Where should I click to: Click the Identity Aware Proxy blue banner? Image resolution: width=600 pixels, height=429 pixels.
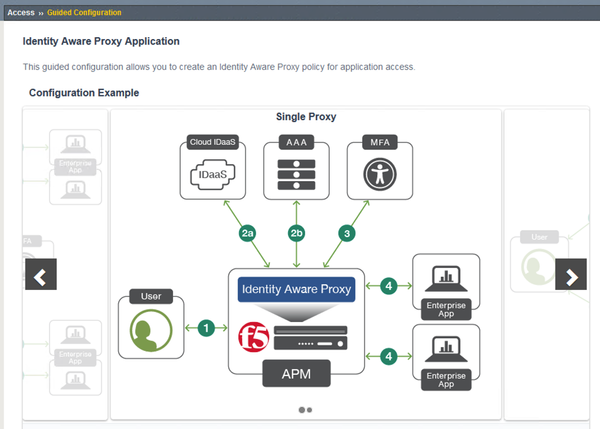pos(297,289)
